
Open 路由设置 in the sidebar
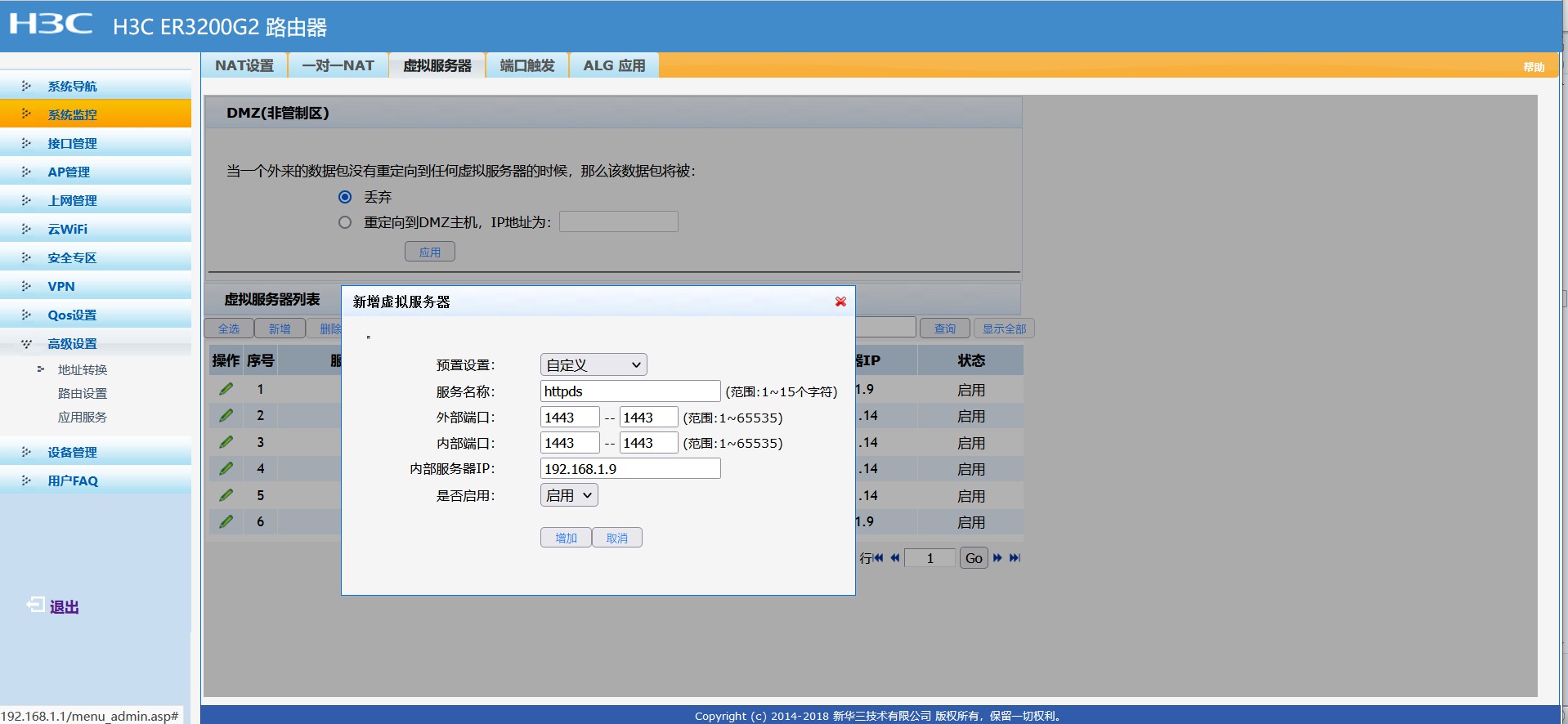click(82, 394)
